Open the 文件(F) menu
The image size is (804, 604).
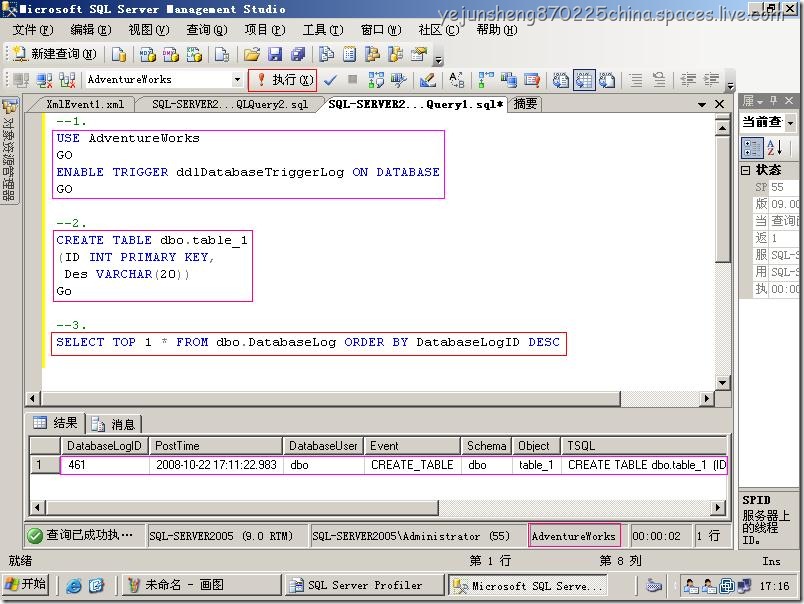tap(33, 30)
